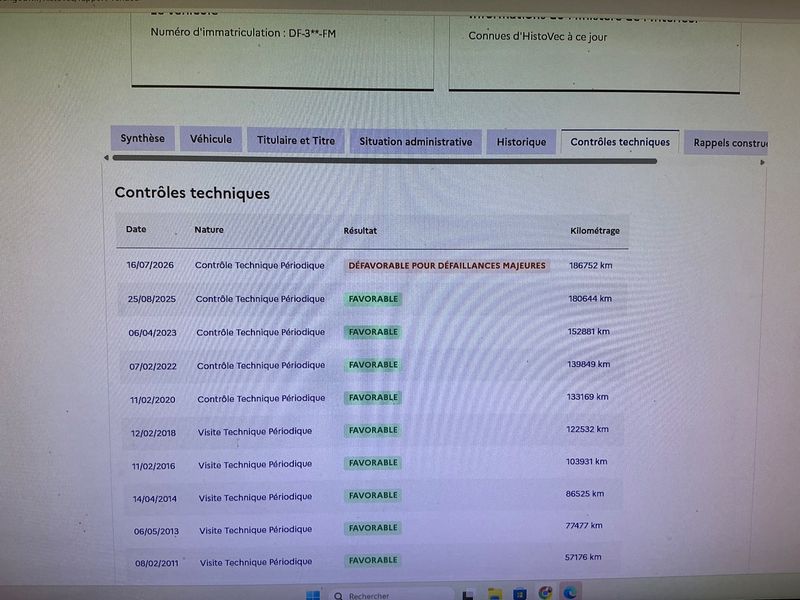Go to Situation administrative tab
The image size is (800, 600).
(x=416, y=141)
